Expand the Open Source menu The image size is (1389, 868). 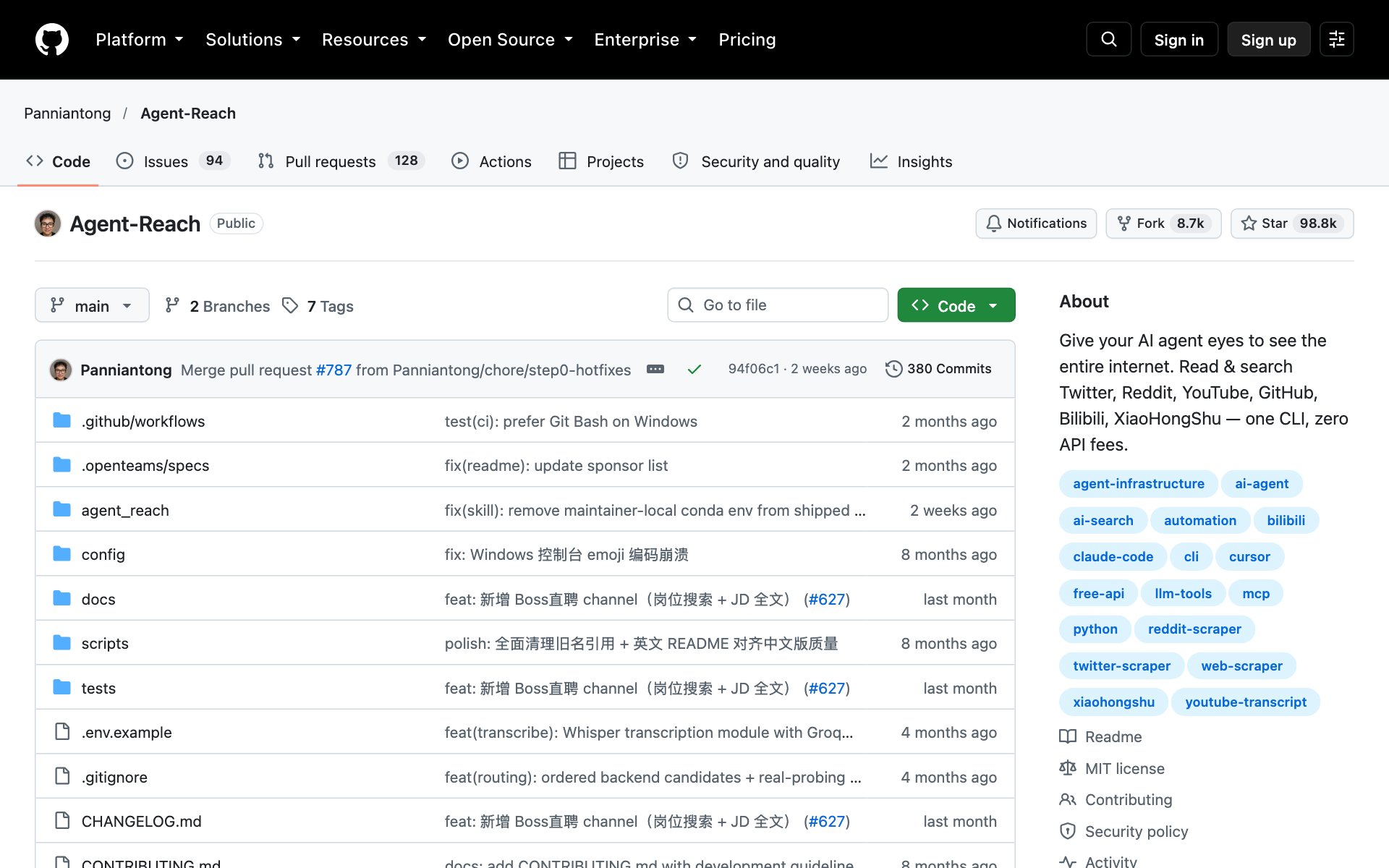(x=510, y=40)
